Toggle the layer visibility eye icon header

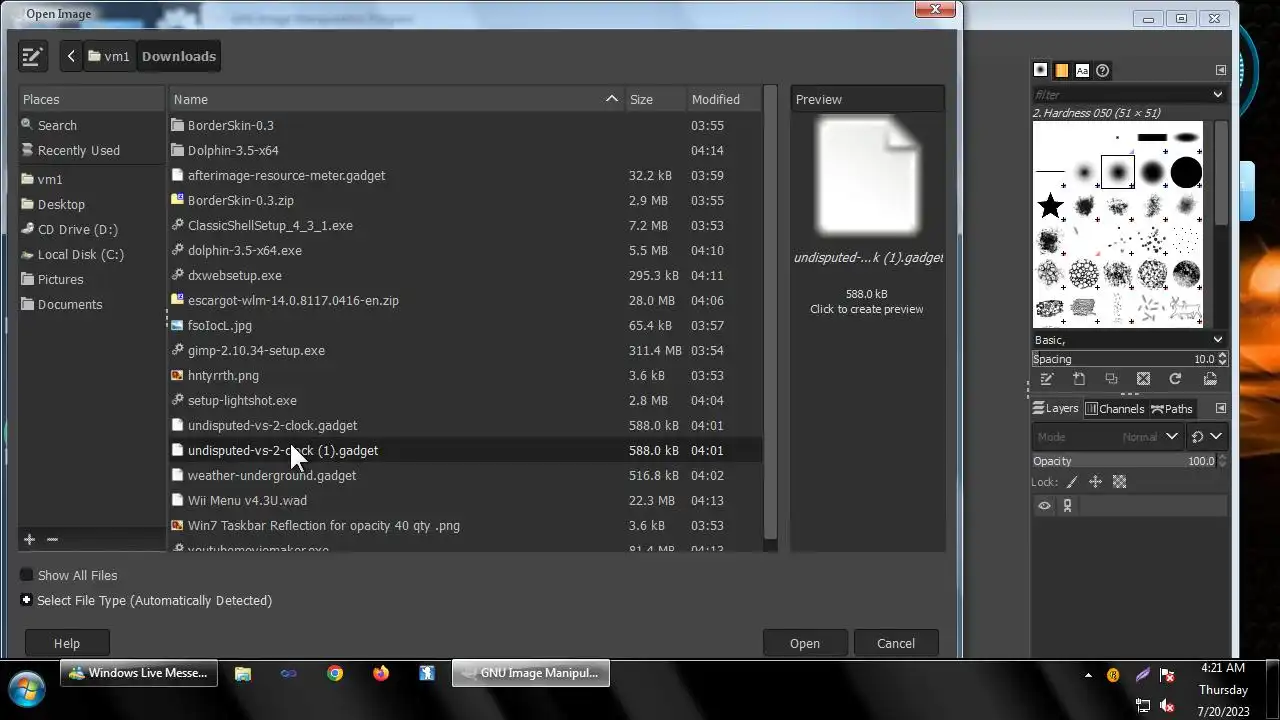pos(1044,506)
